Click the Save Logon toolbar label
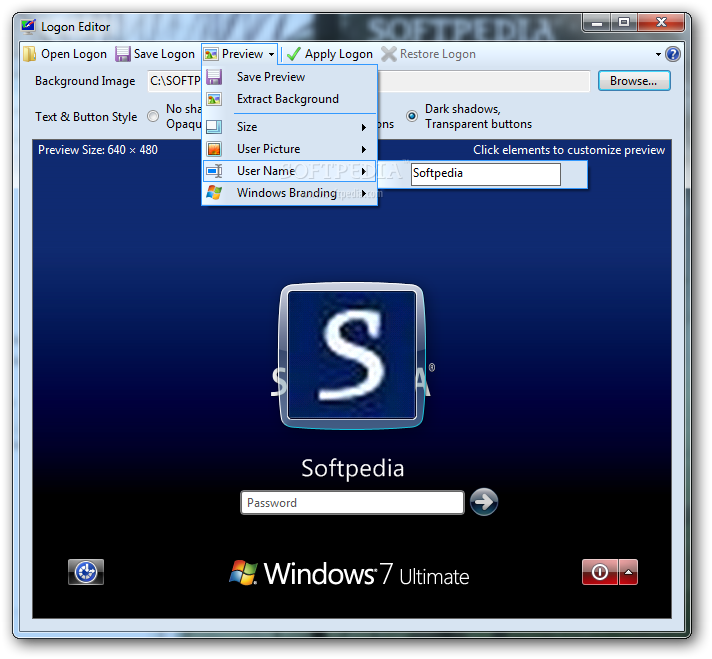 164,54
